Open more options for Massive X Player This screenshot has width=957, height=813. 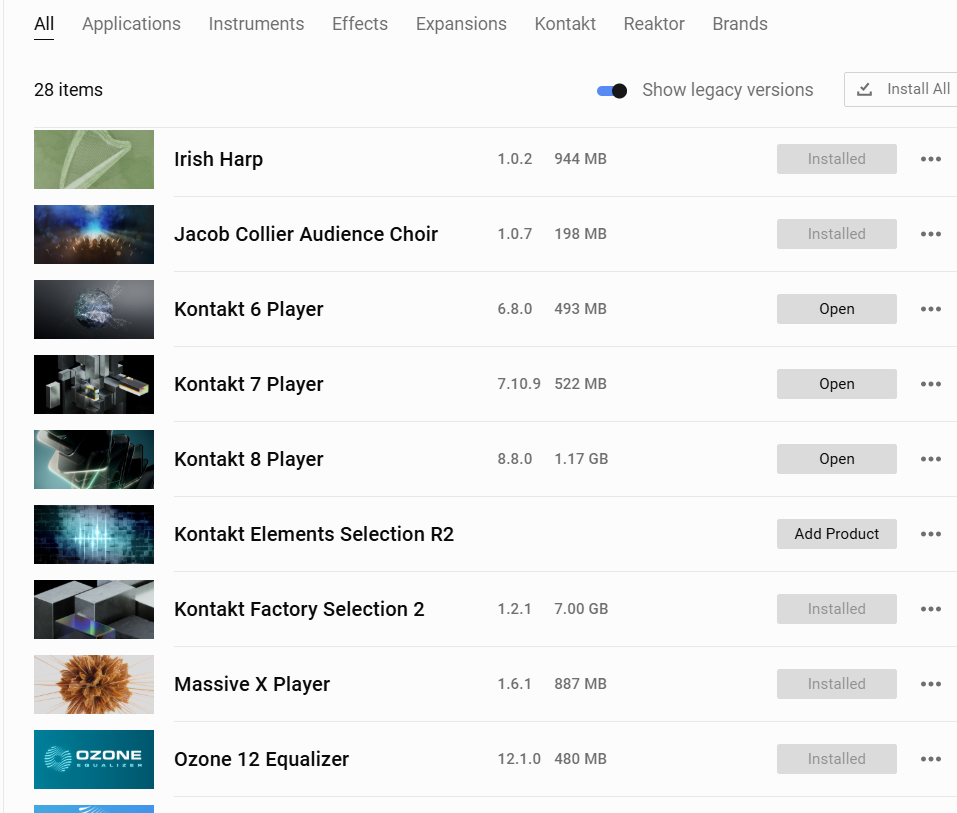coord(930,685)
